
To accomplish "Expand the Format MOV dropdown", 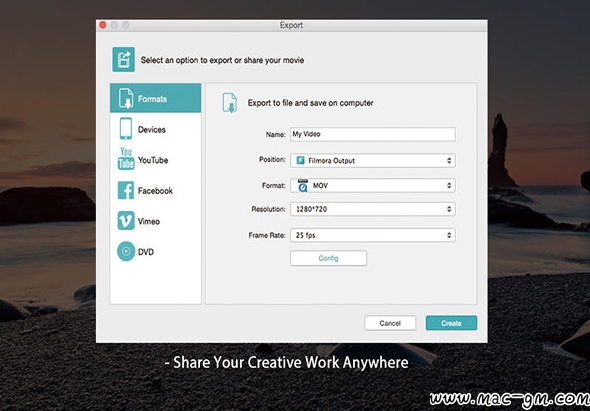I will click(x=373, y=186).
